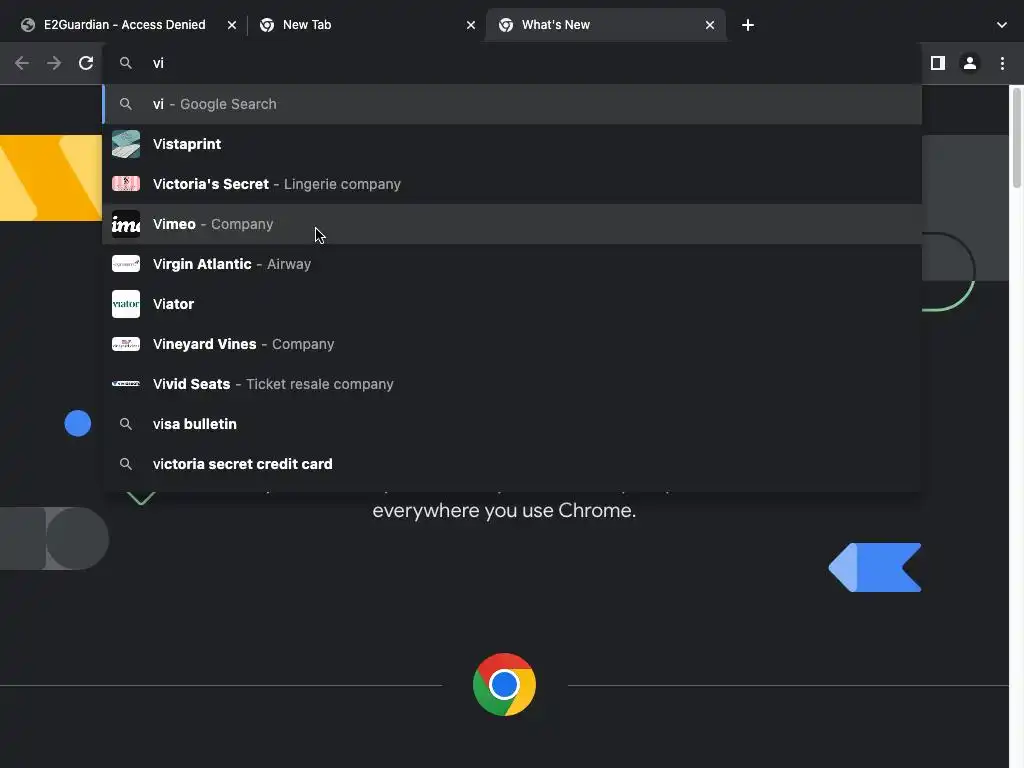
Task: Click the back navigation arrow
Action: pyautogui.click(x=22, y=63)
